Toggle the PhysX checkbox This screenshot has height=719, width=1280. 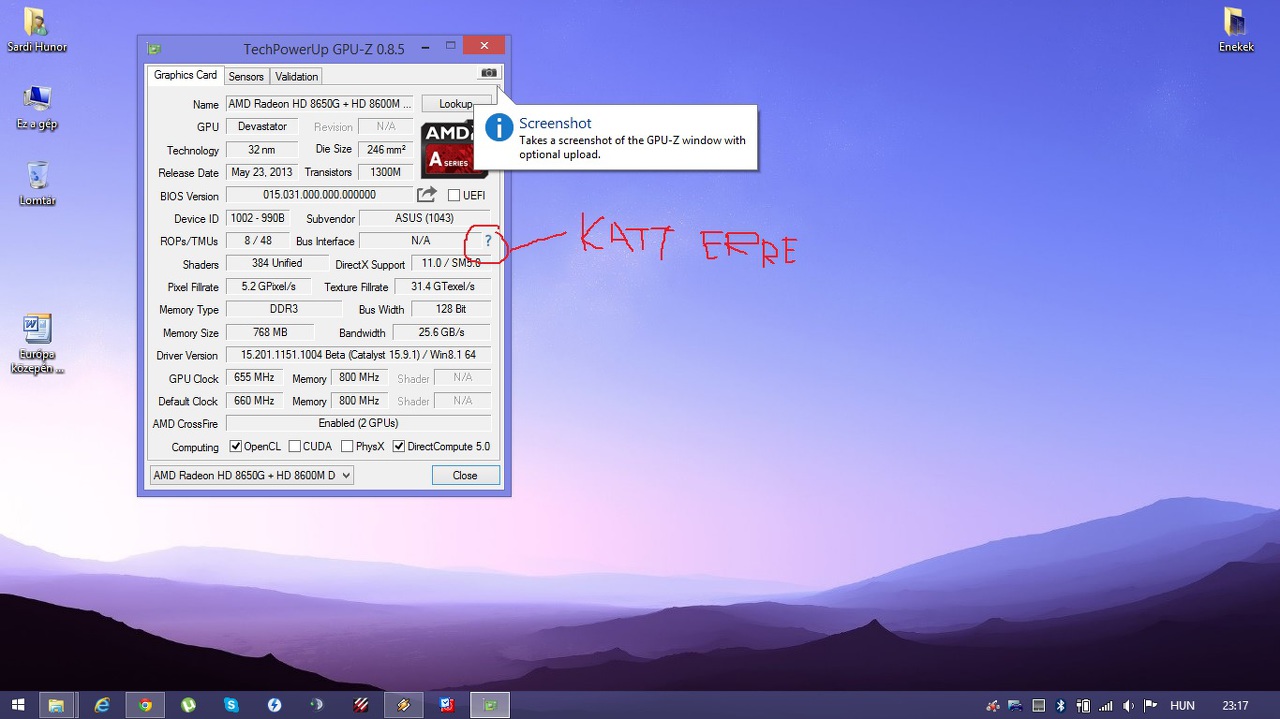(x=347, y=446)
